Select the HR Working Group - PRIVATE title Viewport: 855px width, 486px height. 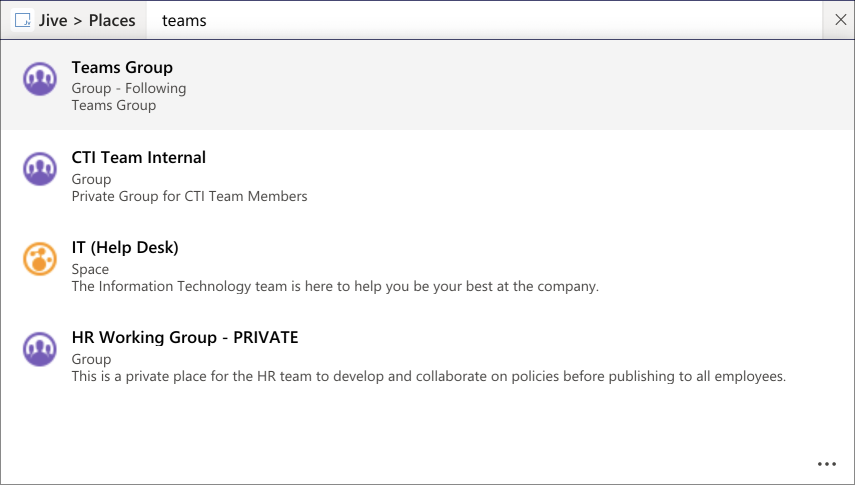click(185, 337)
